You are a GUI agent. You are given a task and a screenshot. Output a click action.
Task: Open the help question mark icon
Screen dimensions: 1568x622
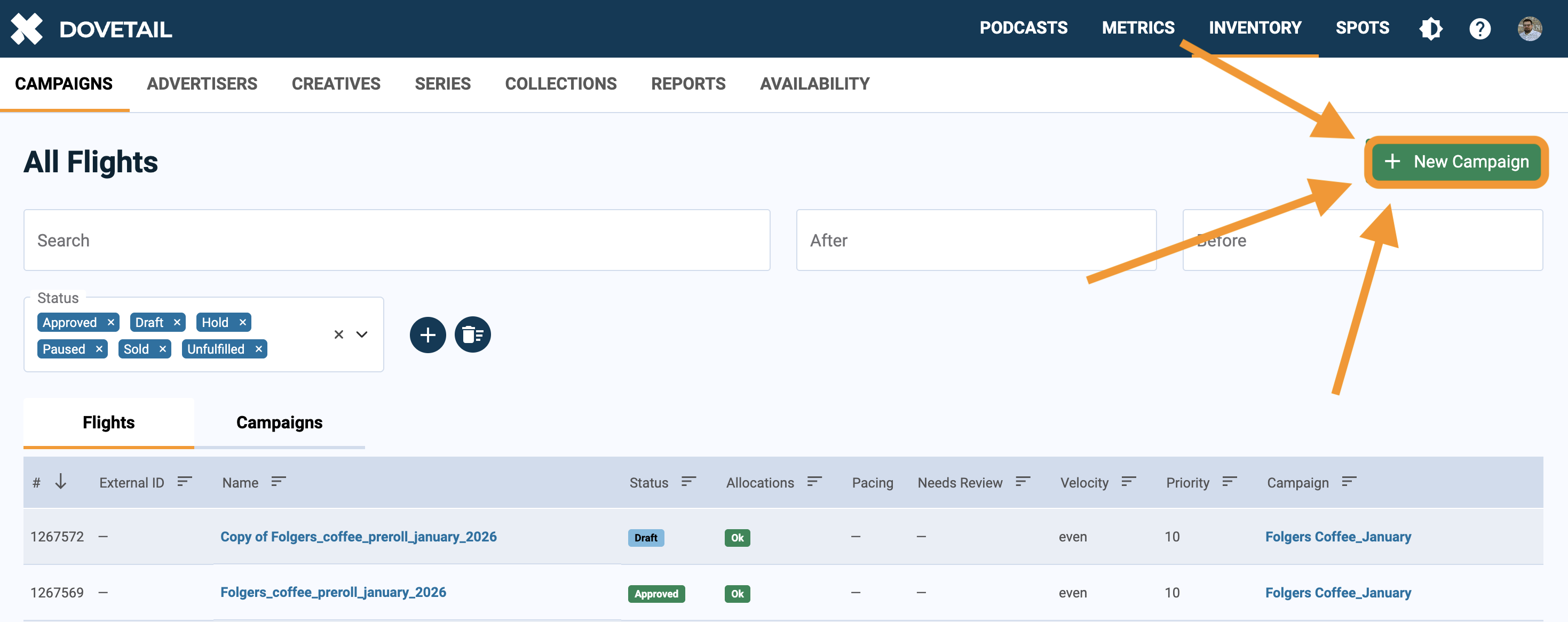click(x=1480, y=29)
